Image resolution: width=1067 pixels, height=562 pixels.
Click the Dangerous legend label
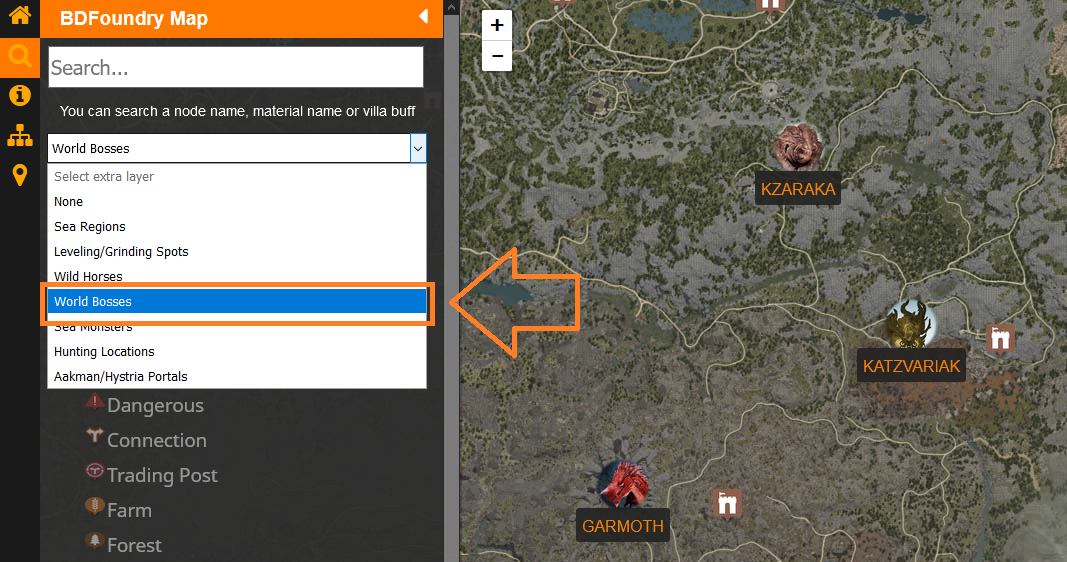[155, 406]
